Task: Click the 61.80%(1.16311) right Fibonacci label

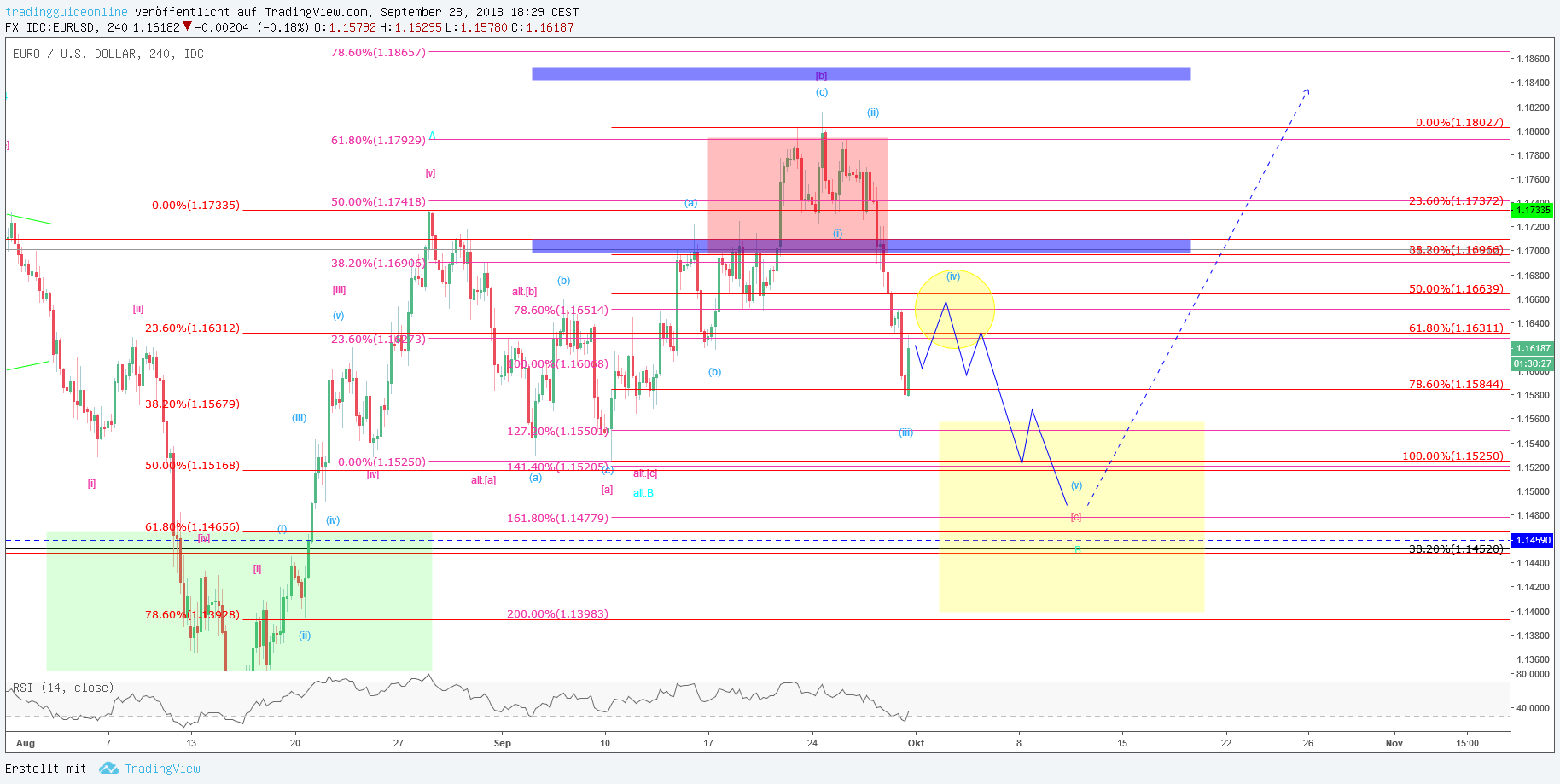Action: 1456,328
